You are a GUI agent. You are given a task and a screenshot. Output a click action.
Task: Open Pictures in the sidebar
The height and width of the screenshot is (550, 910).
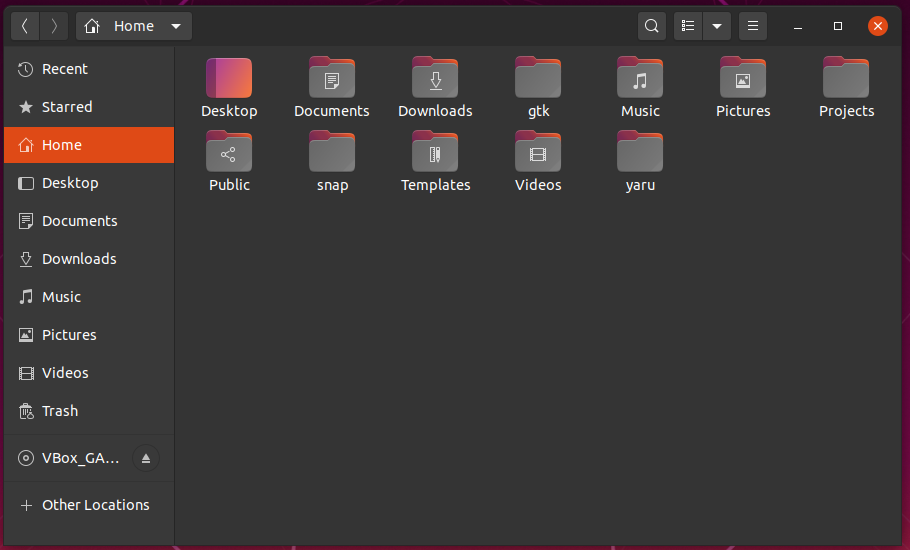tap(89, 335)
